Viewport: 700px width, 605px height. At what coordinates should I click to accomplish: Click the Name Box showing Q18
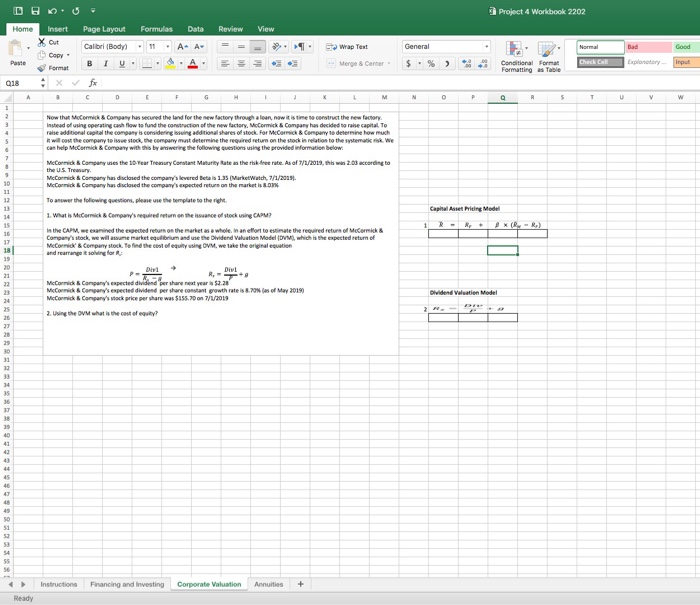(x=21, y=83)
